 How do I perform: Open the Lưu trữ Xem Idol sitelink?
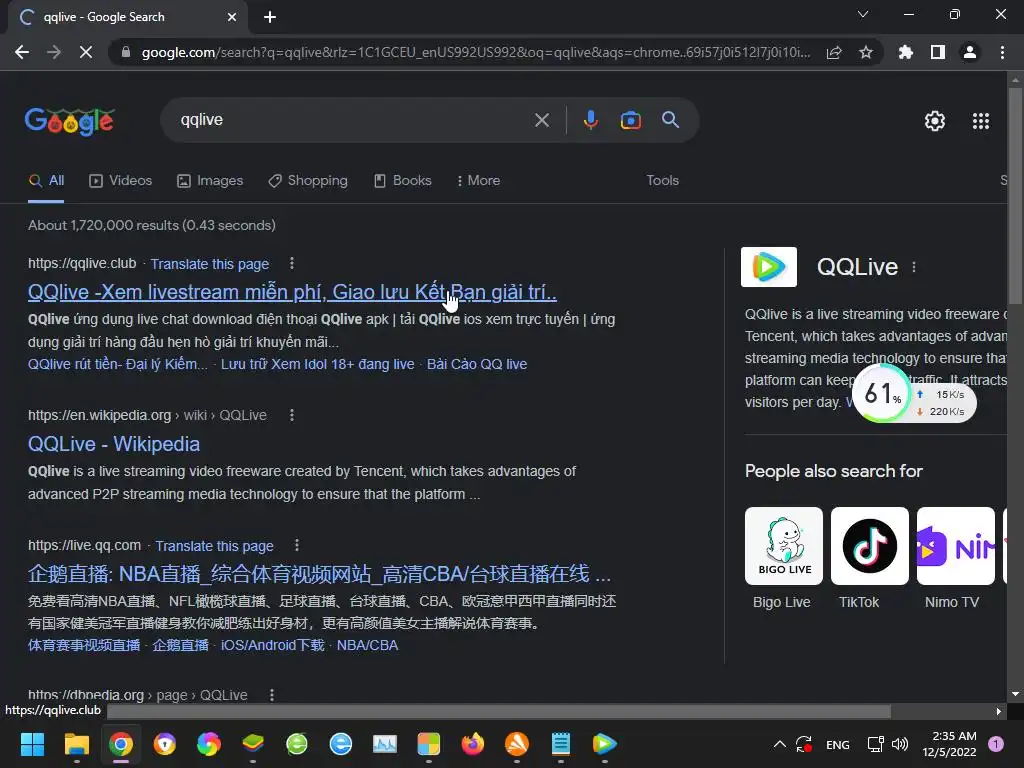(x=317, y=364)
